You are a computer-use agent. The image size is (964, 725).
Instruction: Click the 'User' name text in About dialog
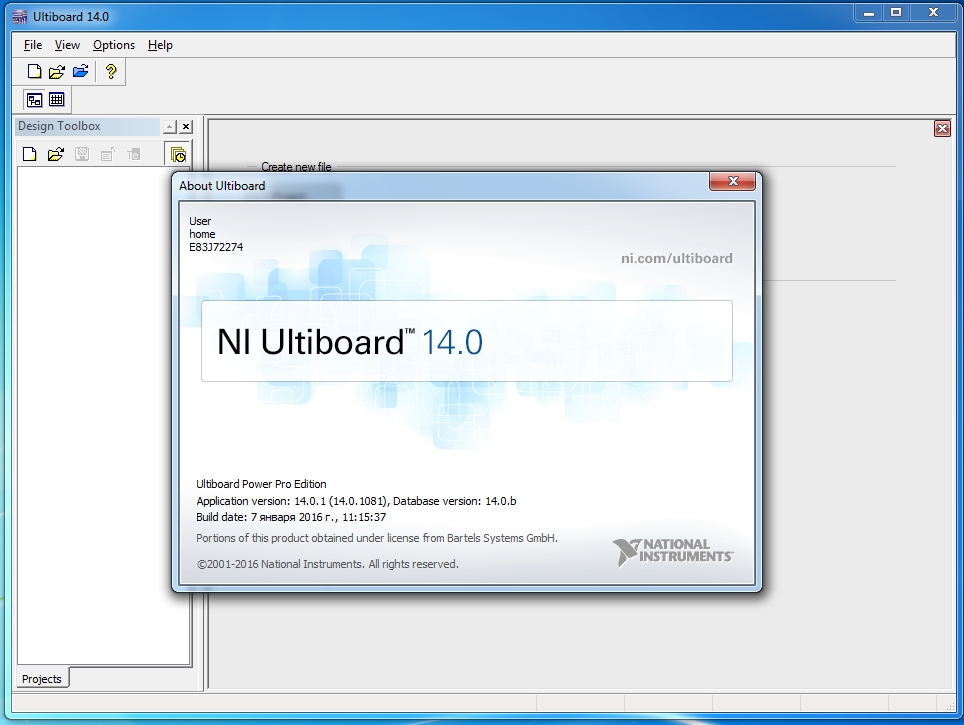200,221
